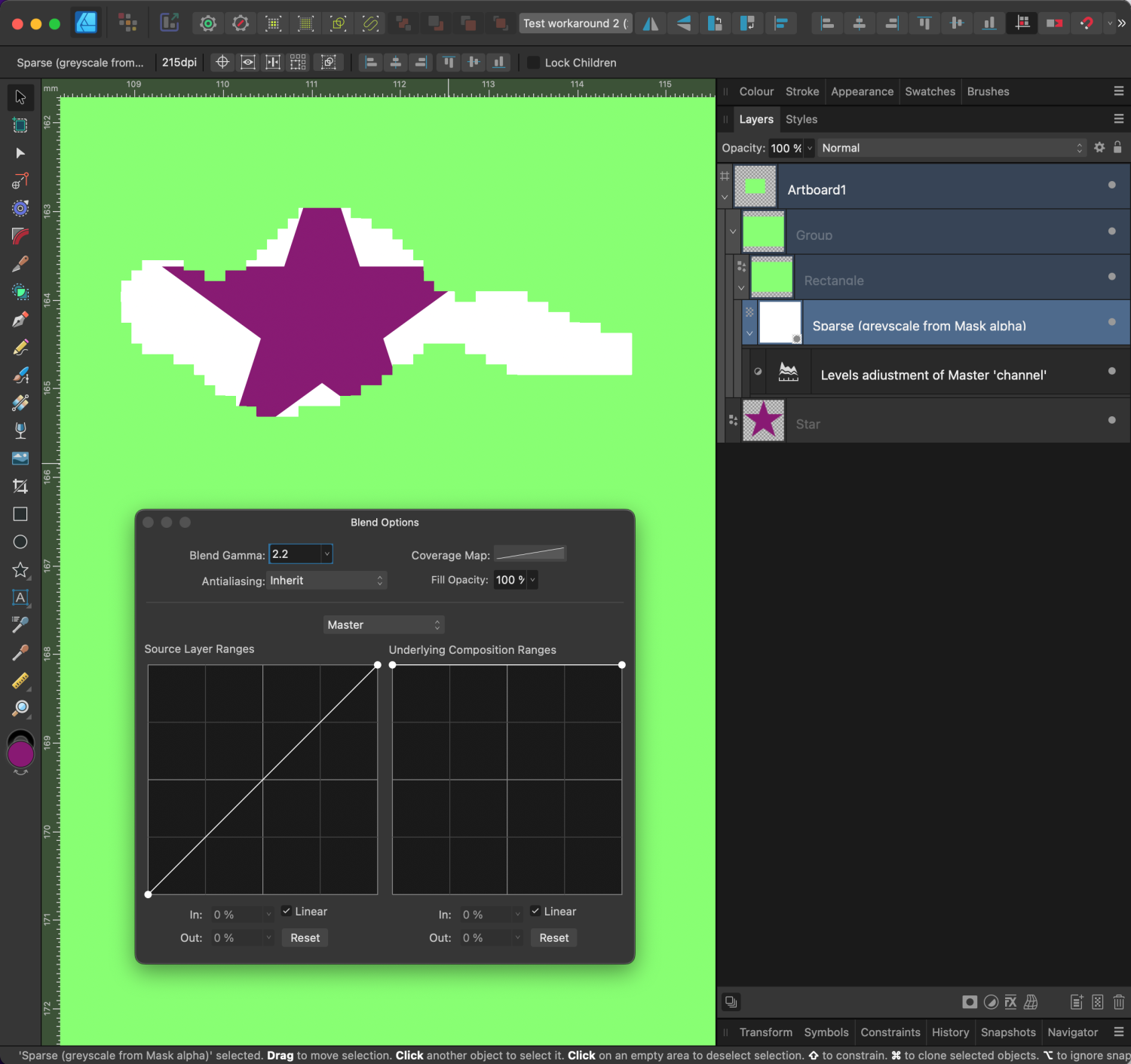Switch to the Swatches tab
1131x1064 pixels.
930,91
